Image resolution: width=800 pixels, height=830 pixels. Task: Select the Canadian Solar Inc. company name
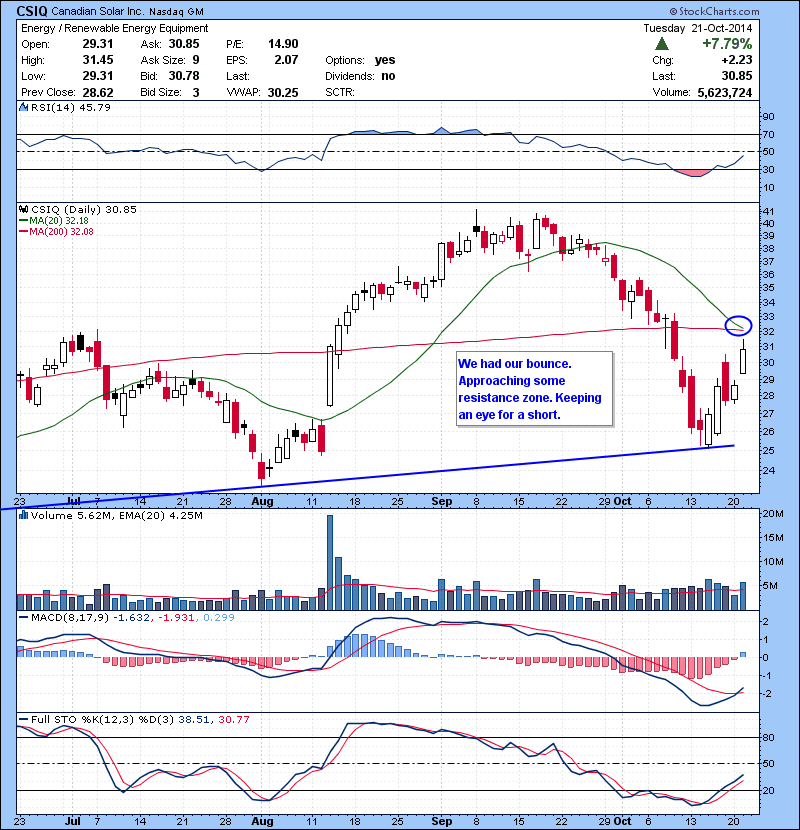[x=98, y=11]
